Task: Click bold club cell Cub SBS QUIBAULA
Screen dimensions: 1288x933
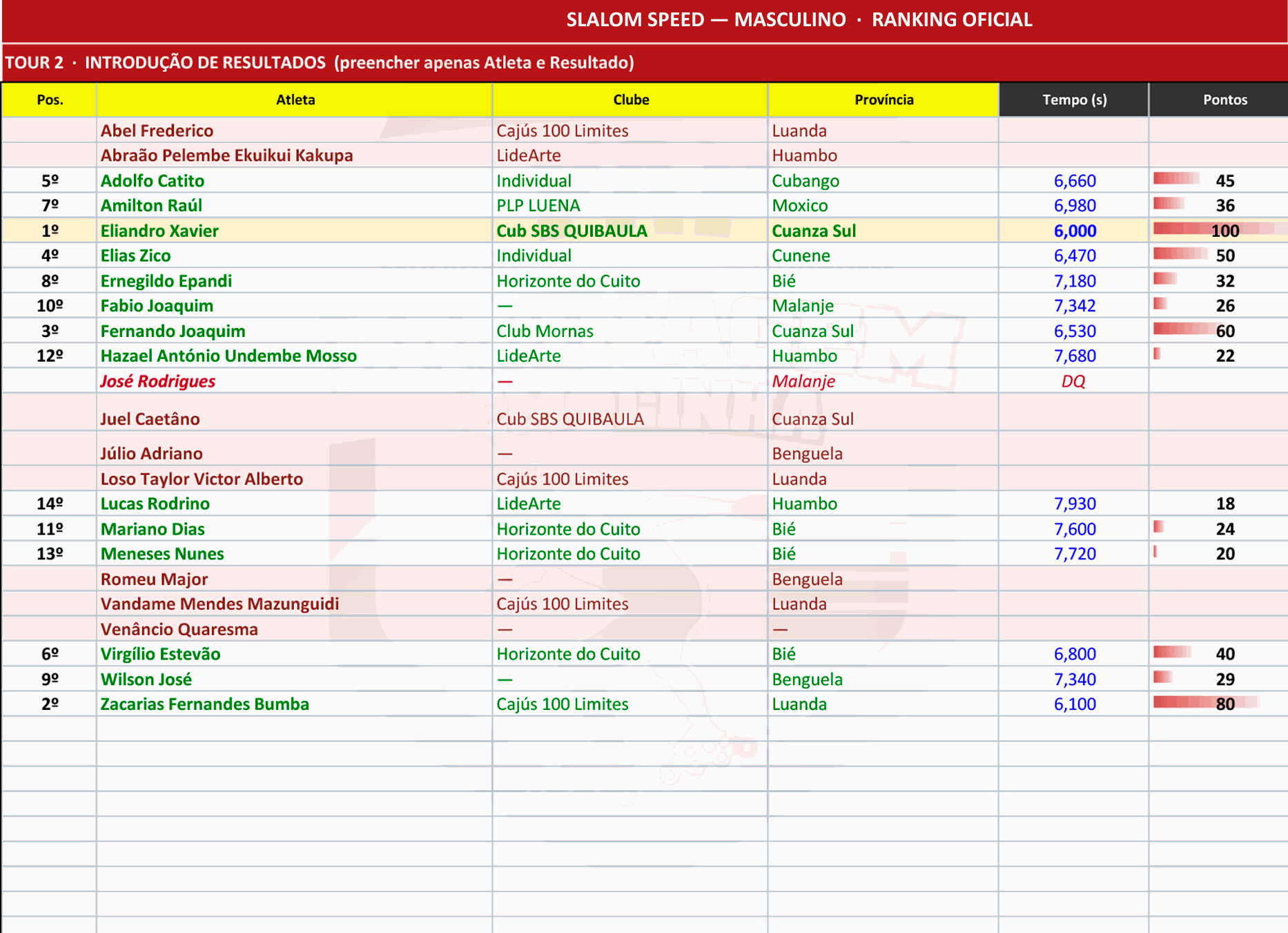Action: point(630,231)
